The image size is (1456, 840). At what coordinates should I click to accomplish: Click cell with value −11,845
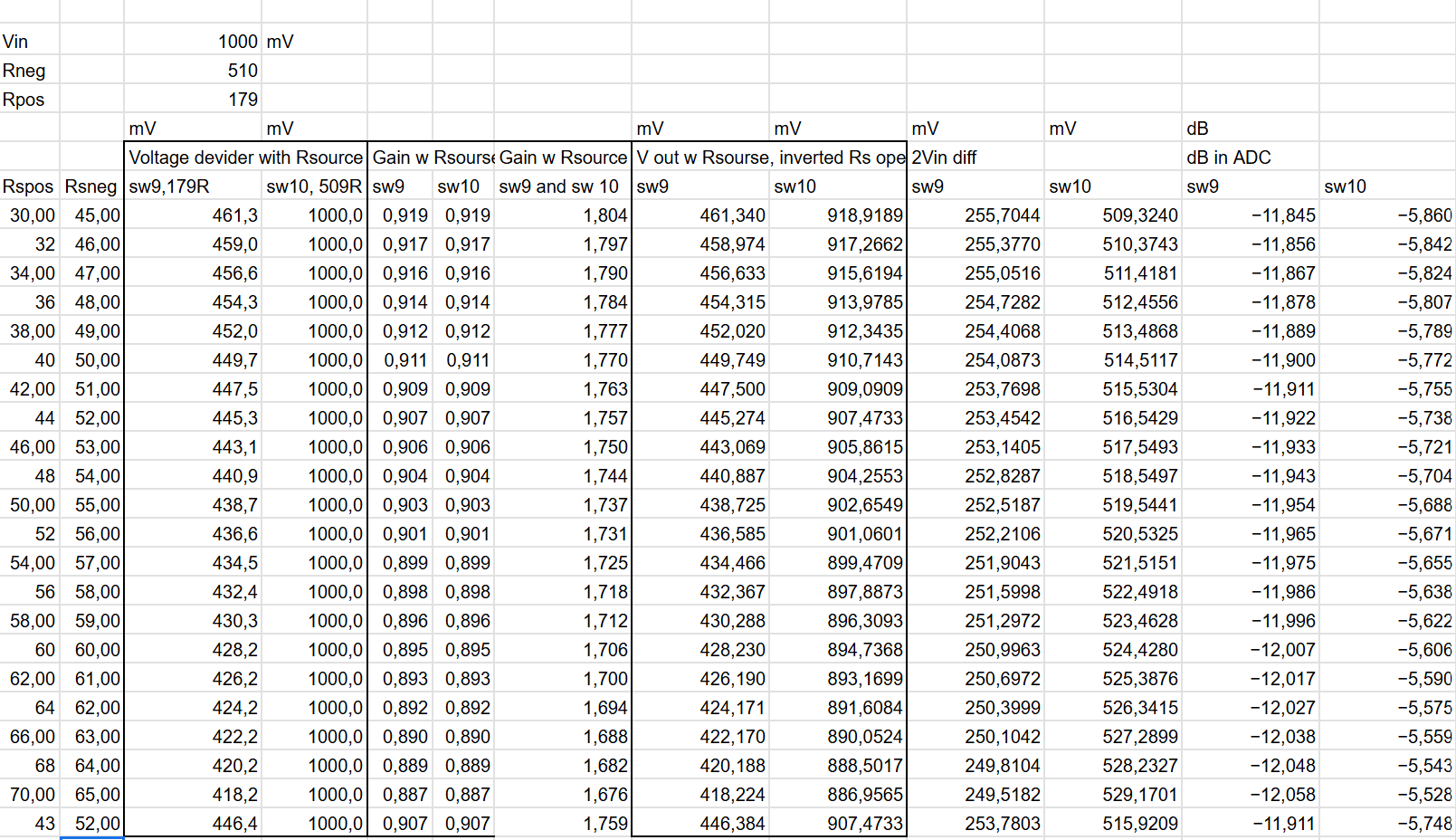click(1251, 215)
